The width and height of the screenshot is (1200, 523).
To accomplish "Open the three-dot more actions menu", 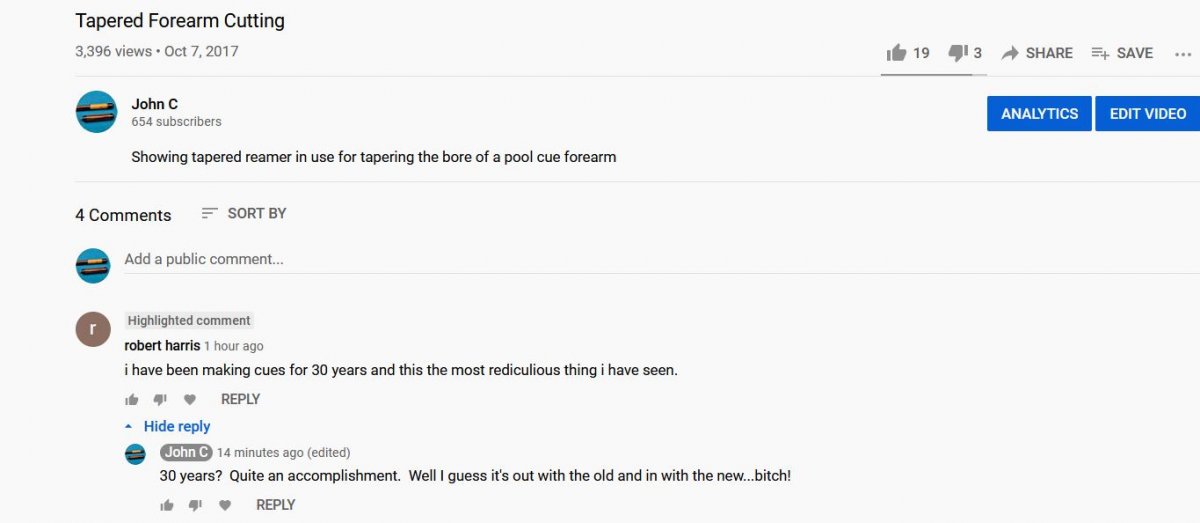I will (x=1183, y=54).
